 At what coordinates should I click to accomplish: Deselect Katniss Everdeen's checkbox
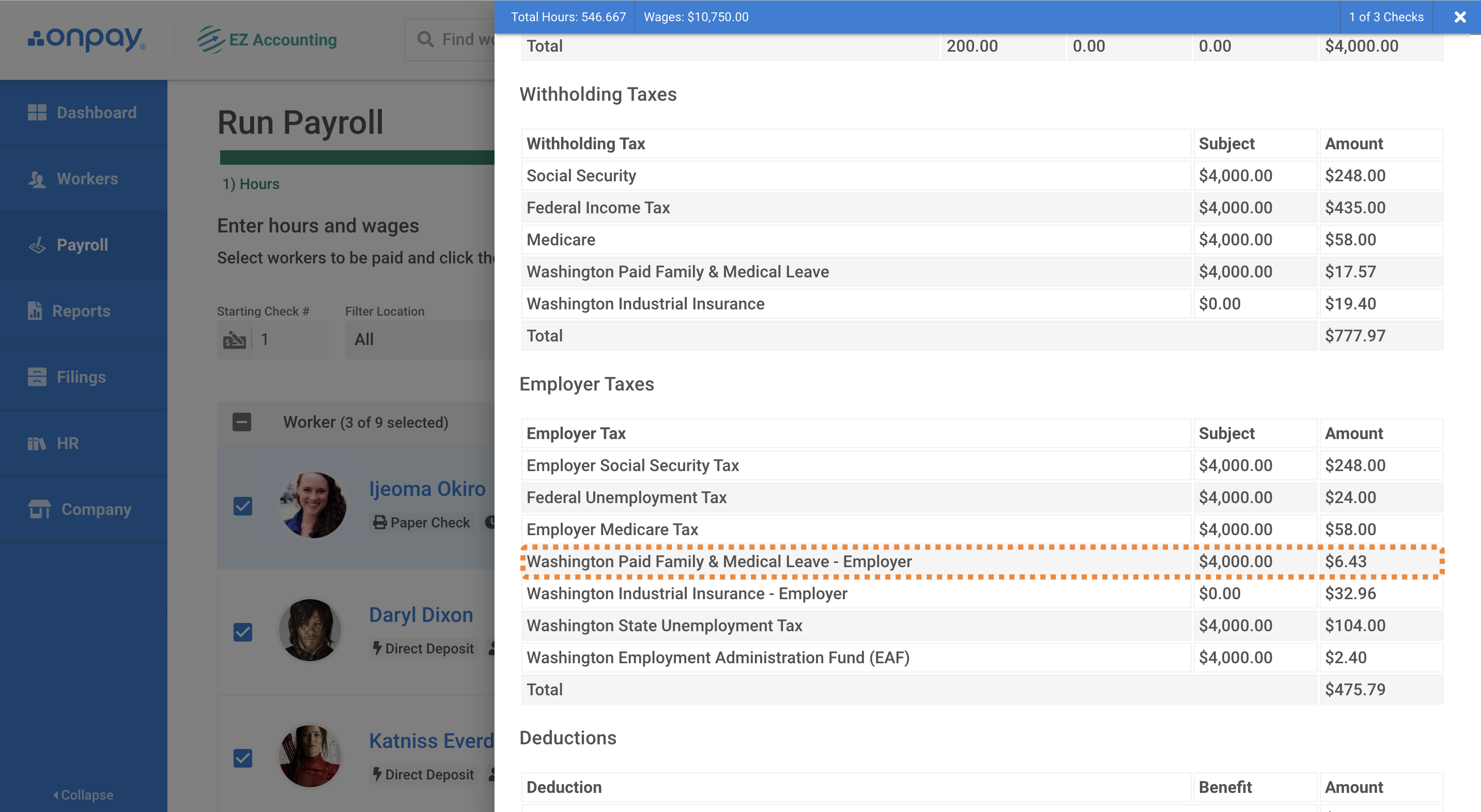click(243, 758)
